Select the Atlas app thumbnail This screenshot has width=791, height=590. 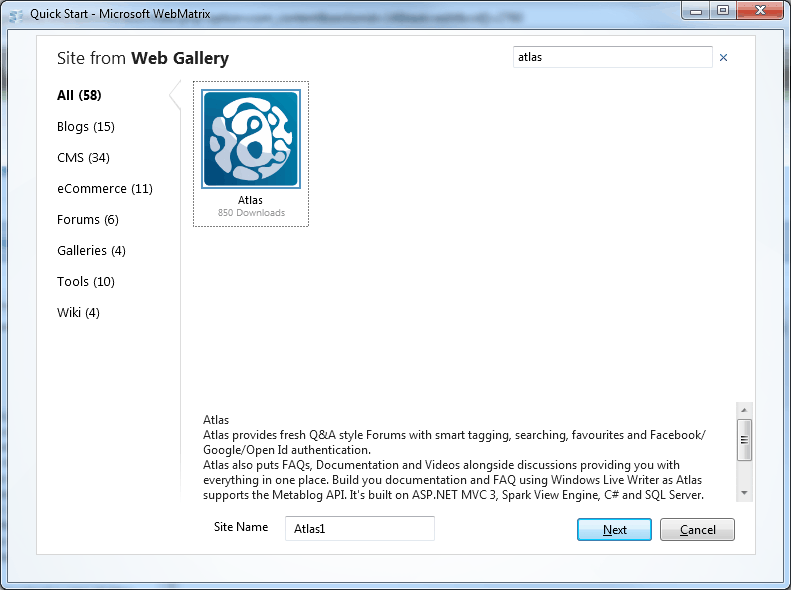(251, 139)
